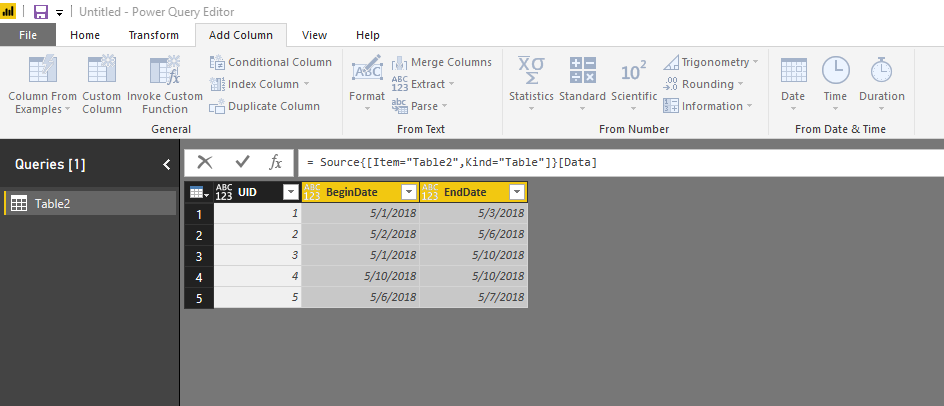Open the Trigonometry menu

click(710, 62)
